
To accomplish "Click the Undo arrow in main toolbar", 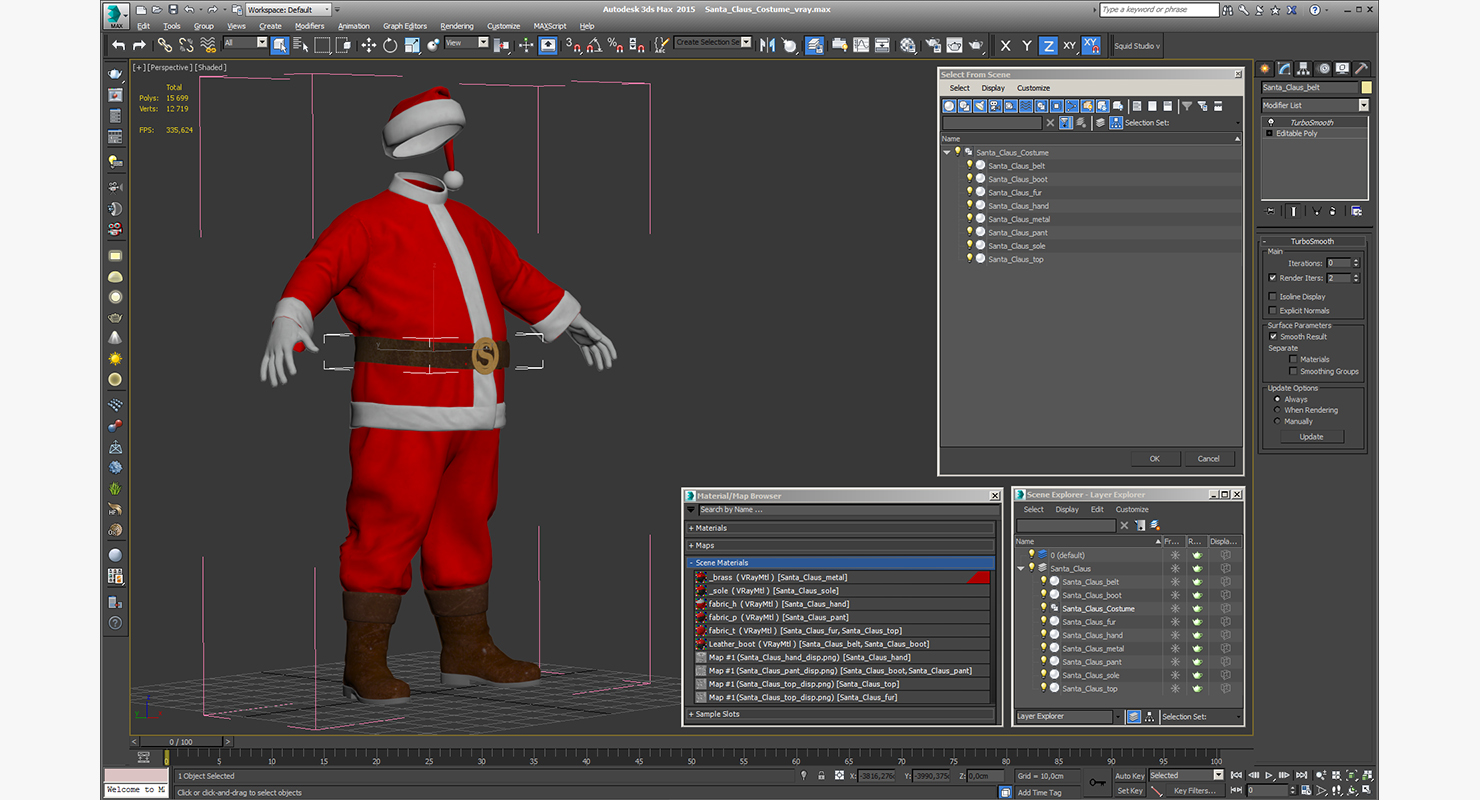I will (x=119, y=46).
